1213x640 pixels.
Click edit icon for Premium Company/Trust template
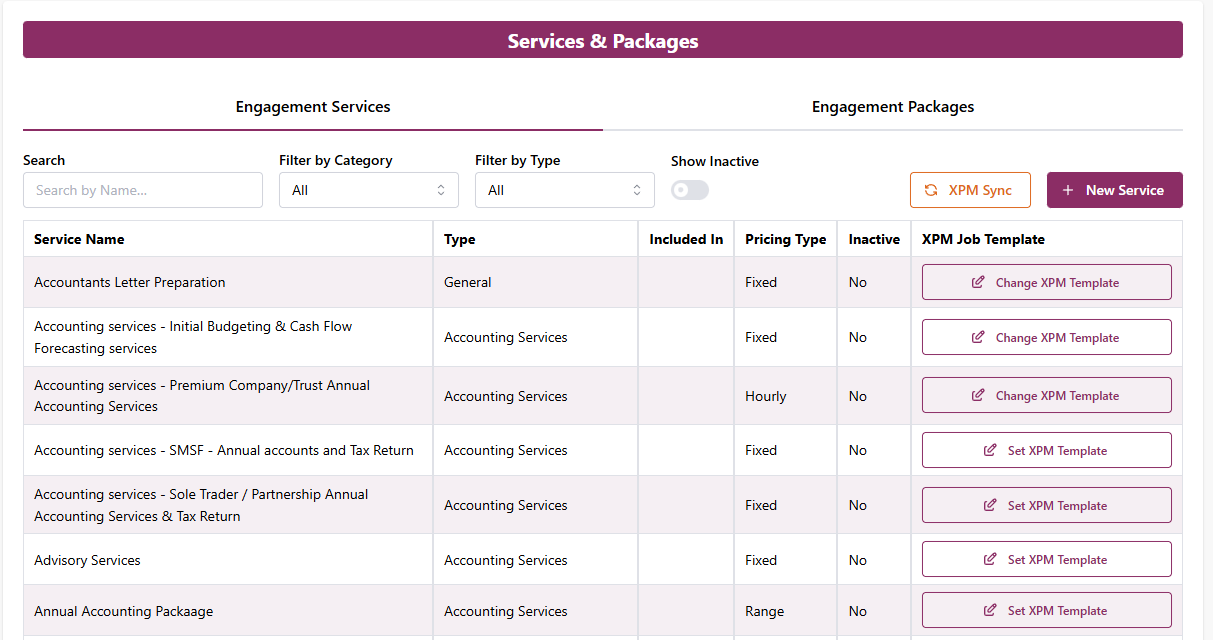(x=979, y=396)
